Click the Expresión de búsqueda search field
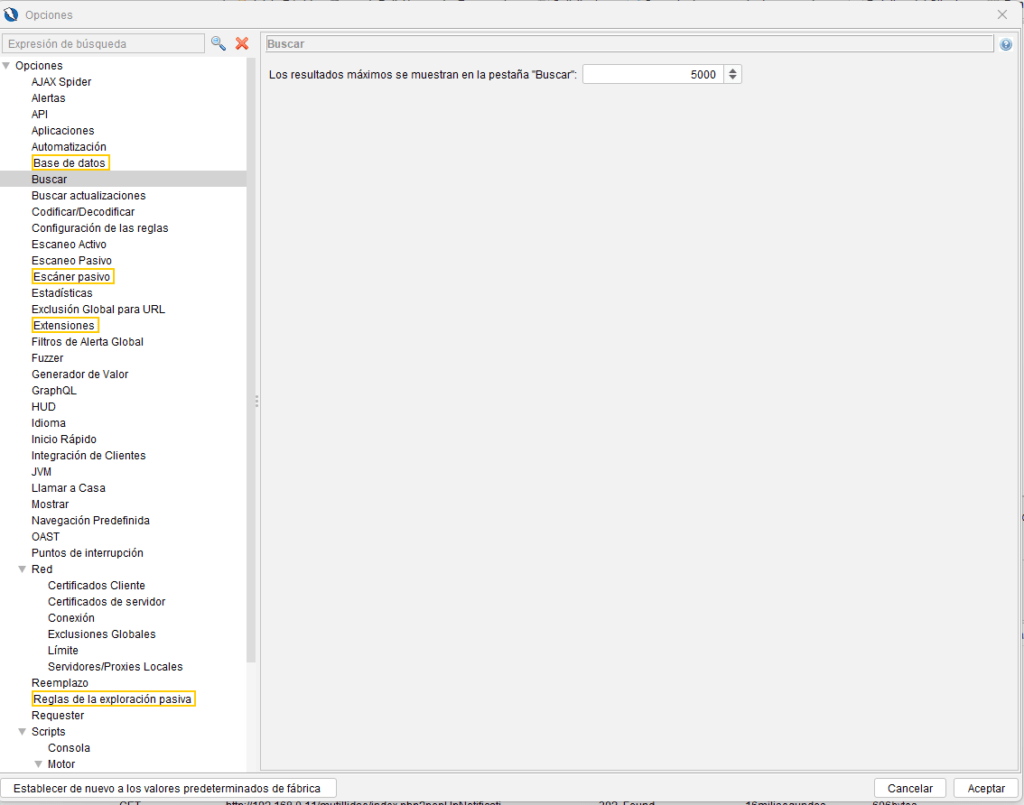Image resolution: width=1024 pixels, height=805 pixels. (103, 44)
